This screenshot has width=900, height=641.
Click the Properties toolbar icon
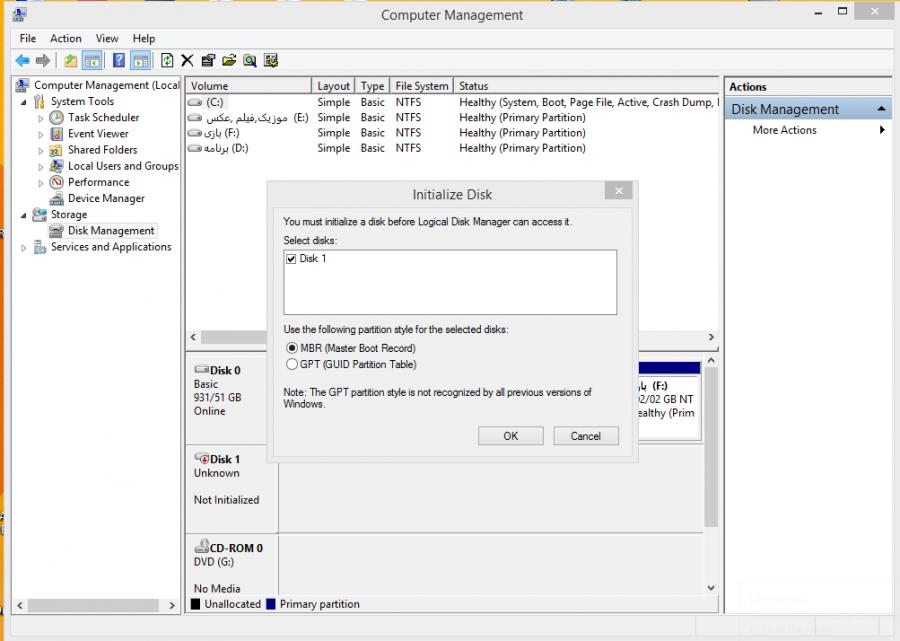[208, 60]
